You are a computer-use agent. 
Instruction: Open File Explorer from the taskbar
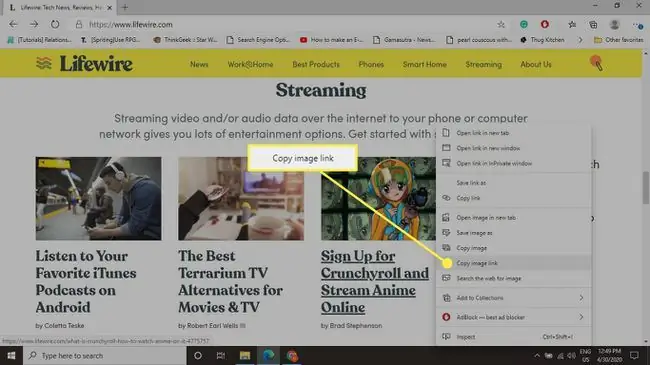(245, 355)
